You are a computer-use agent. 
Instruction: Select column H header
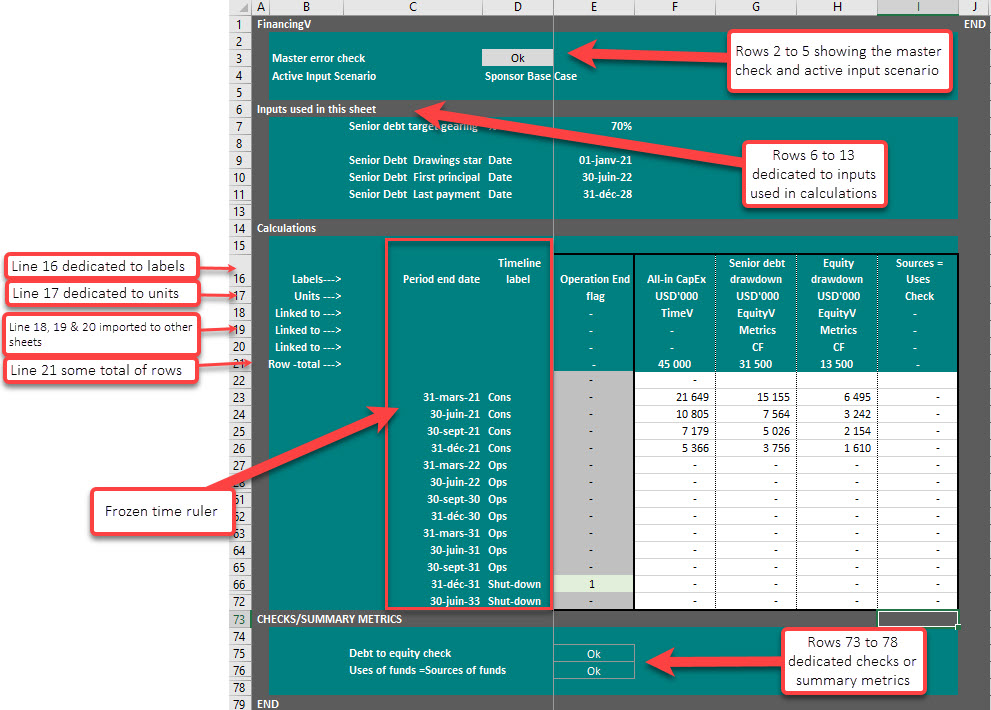(837, 8)
